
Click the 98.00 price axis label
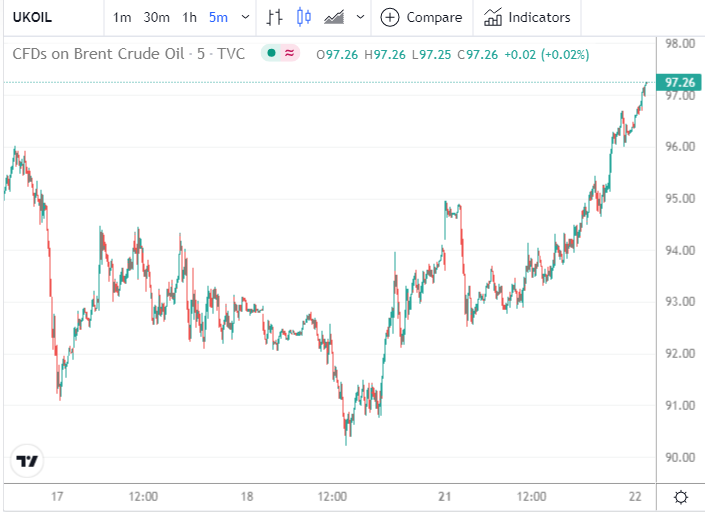(680, 44)
